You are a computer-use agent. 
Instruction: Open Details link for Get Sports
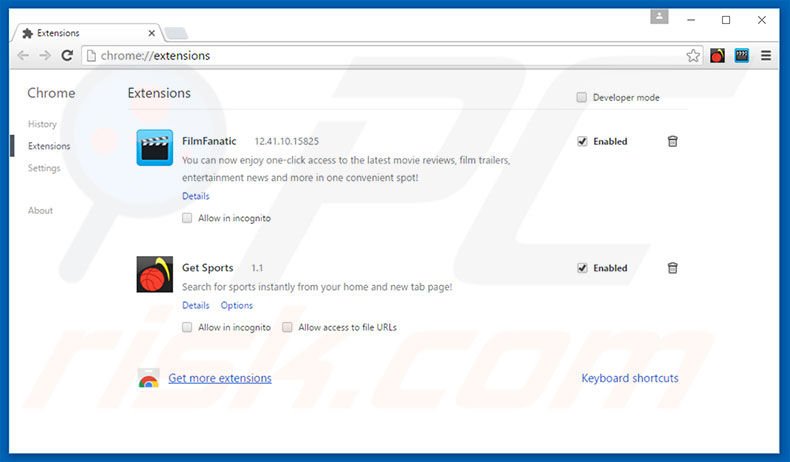pyautogui.click(x=195, y=305)
